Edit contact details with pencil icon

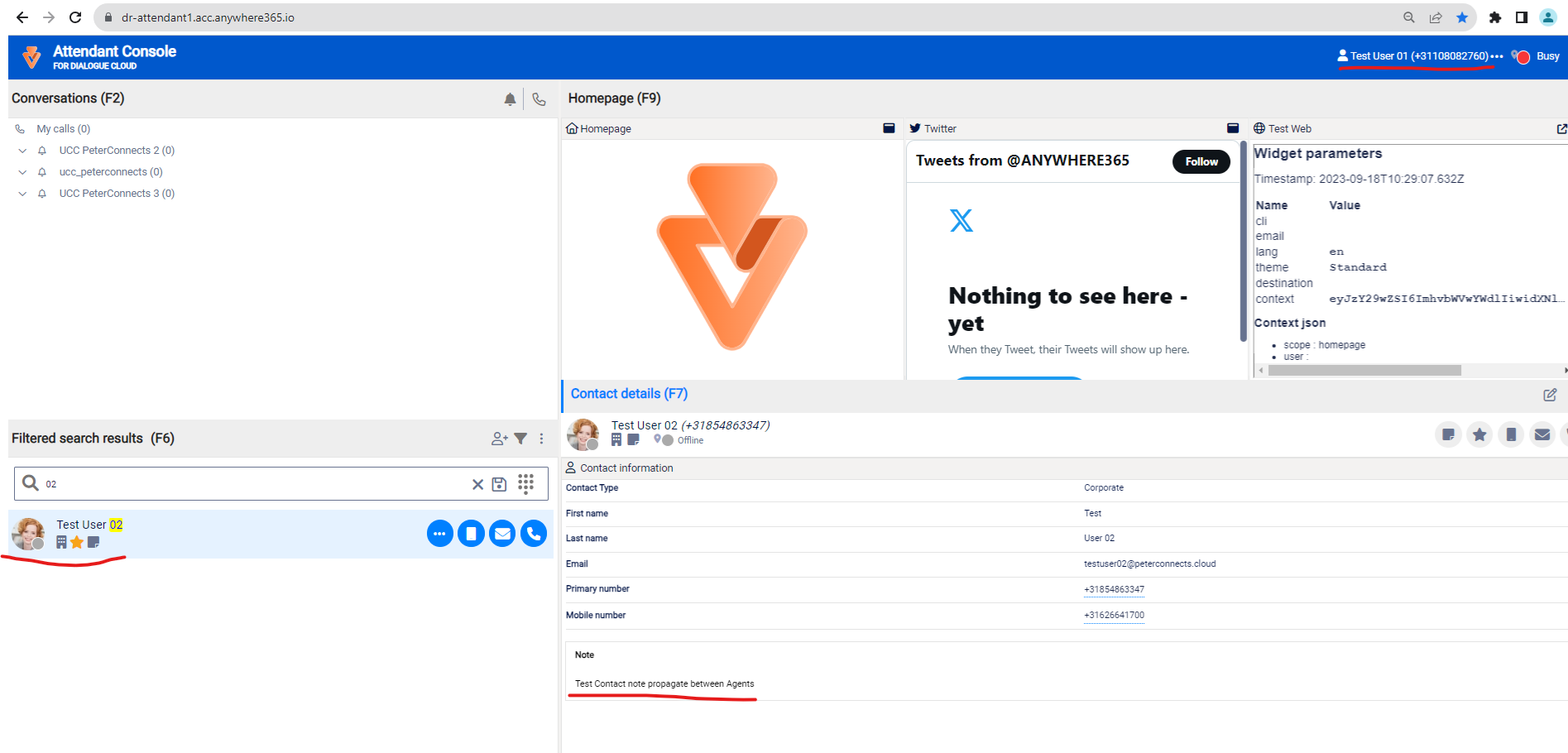[1550, 395]
